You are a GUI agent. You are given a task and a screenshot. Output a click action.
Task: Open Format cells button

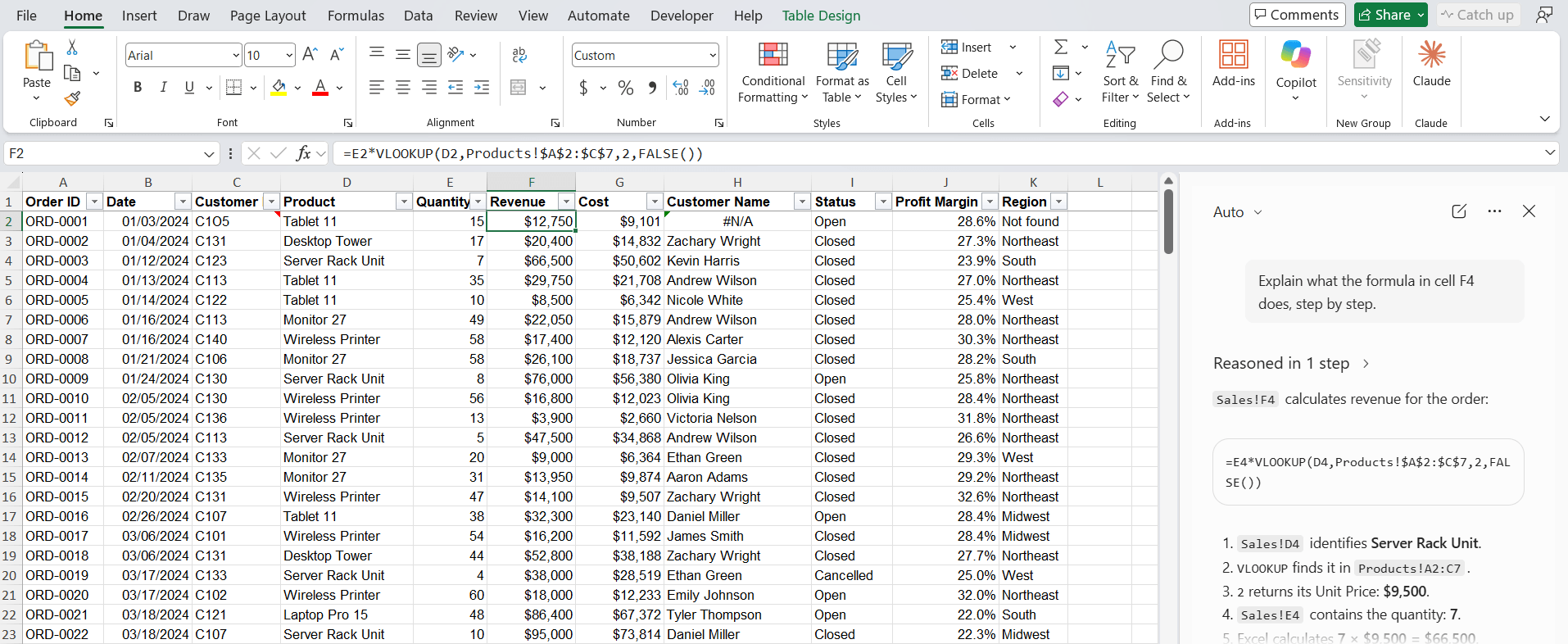click(976, 99)
